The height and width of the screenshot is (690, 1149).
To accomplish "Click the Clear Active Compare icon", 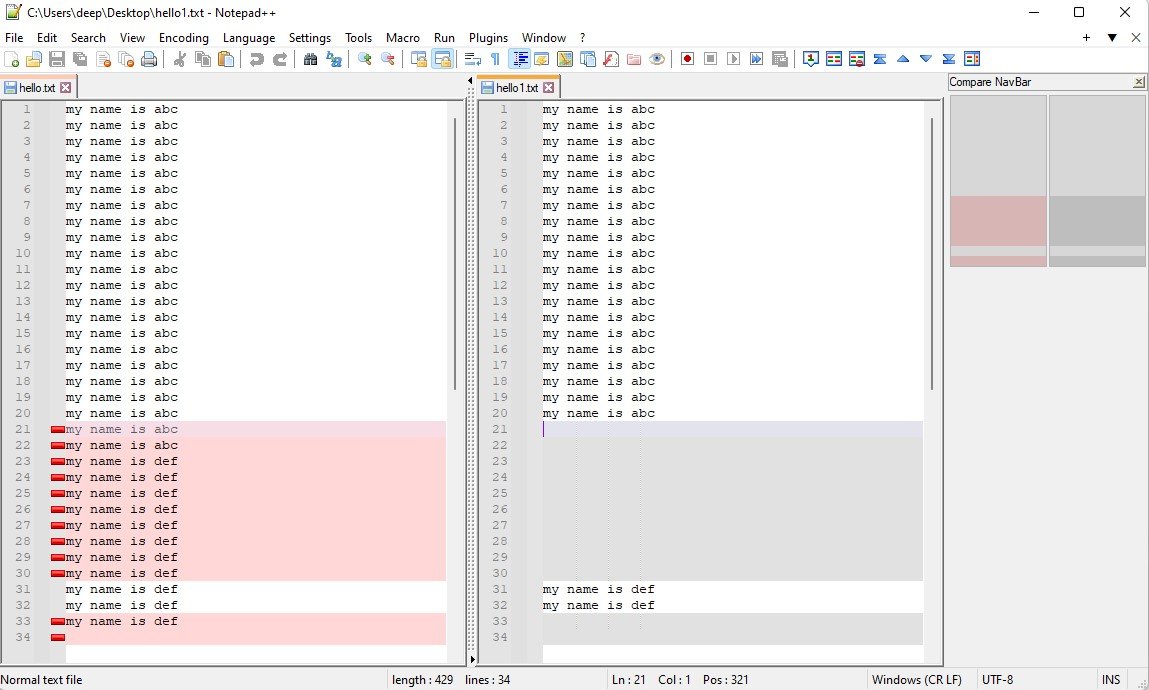I will 857,59.
